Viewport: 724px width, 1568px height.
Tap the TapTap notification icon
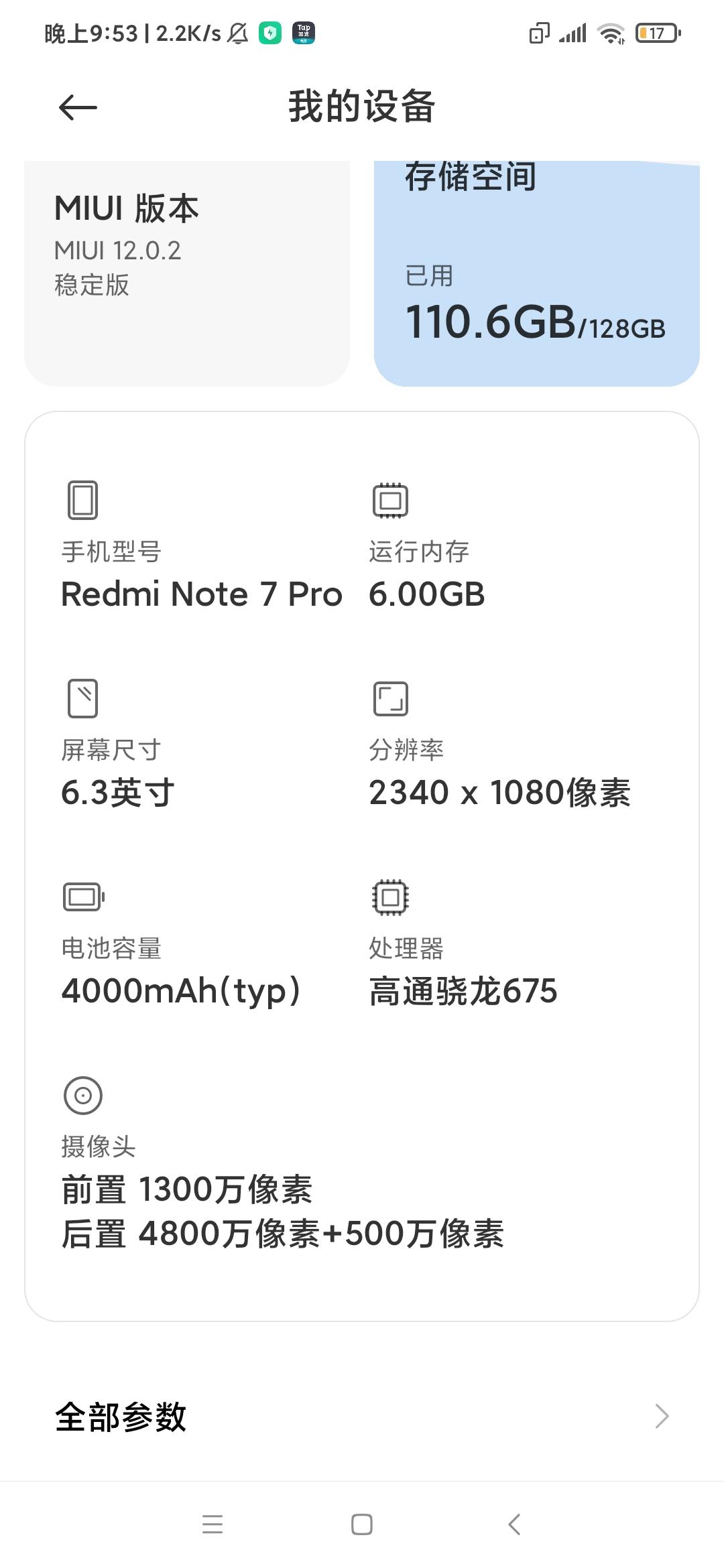click(304, 32)
